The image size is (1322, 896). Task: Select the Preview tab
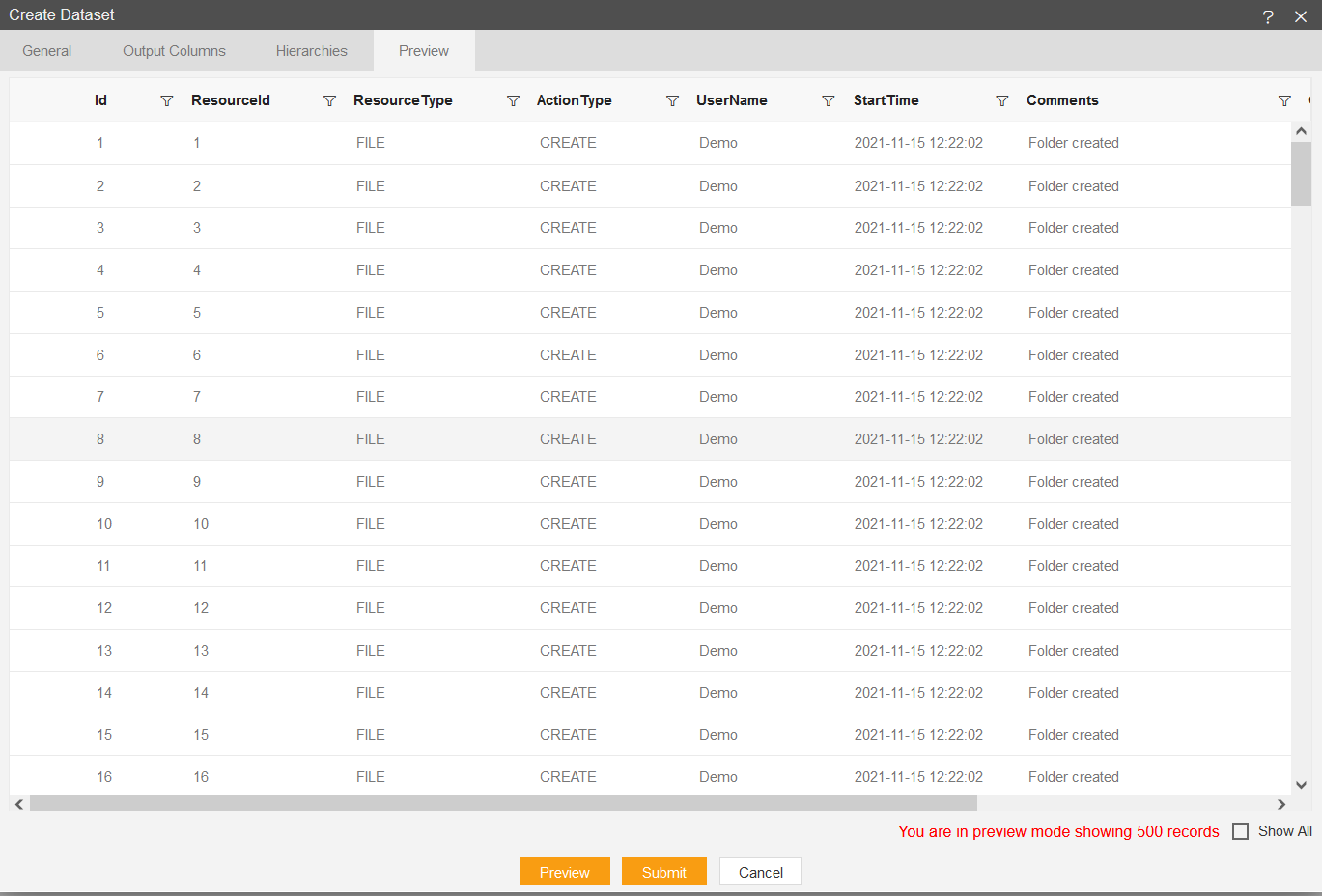pos(424,51)
